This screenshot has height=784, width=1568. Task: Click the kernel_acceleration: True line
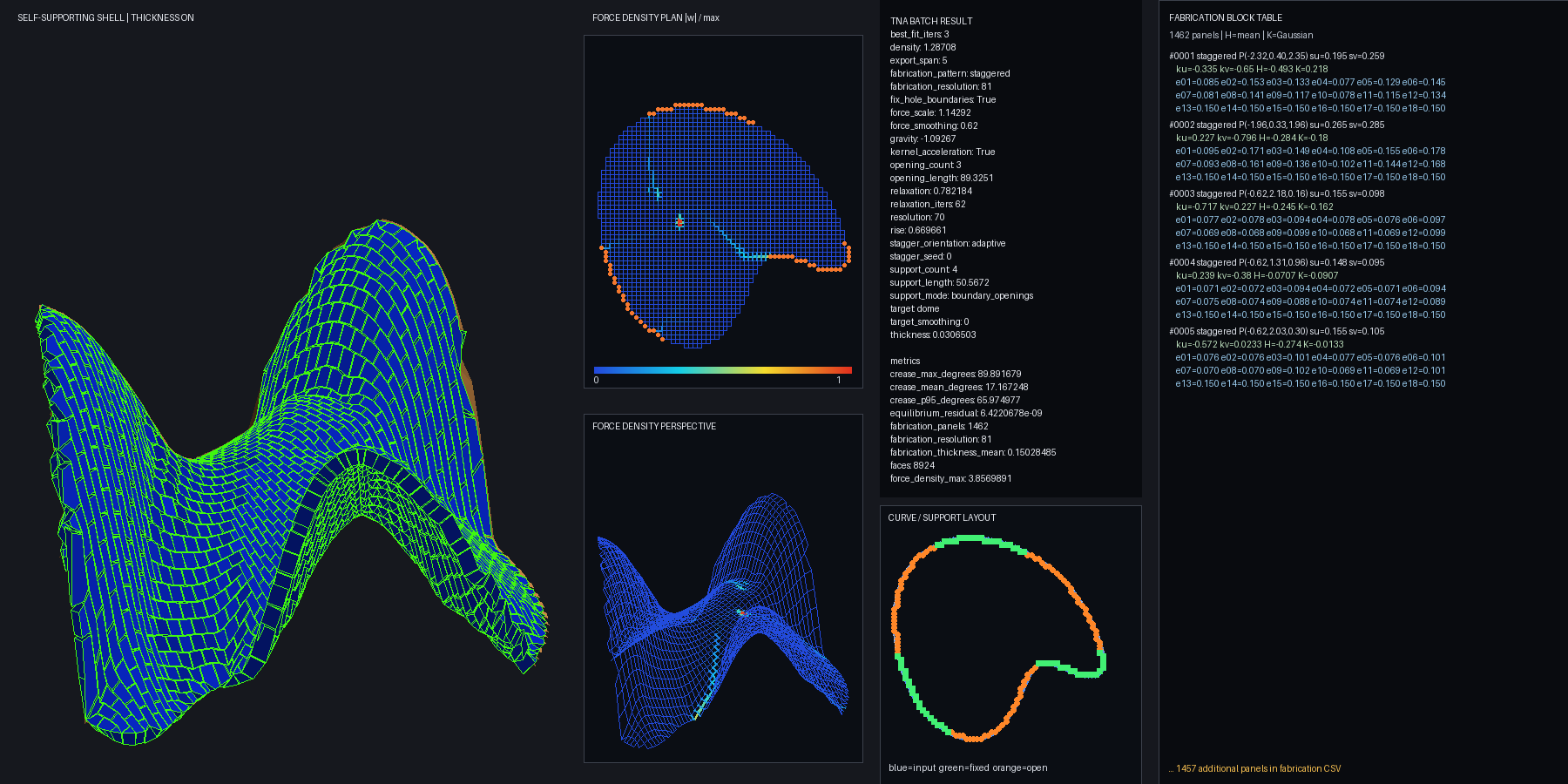click(943, 152)
